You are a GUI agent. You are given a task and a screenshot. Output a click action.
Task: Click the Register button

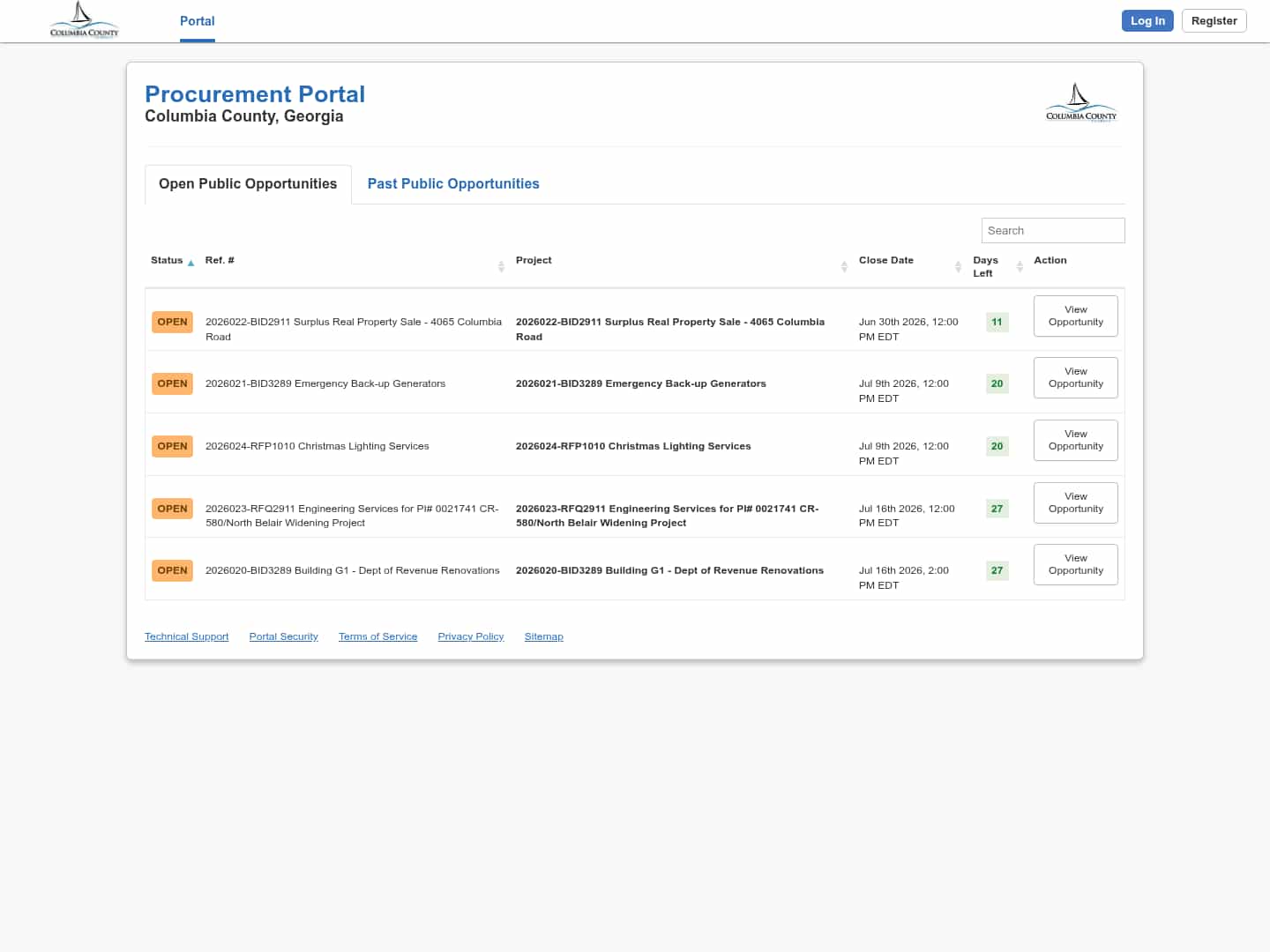(1214, 20)
